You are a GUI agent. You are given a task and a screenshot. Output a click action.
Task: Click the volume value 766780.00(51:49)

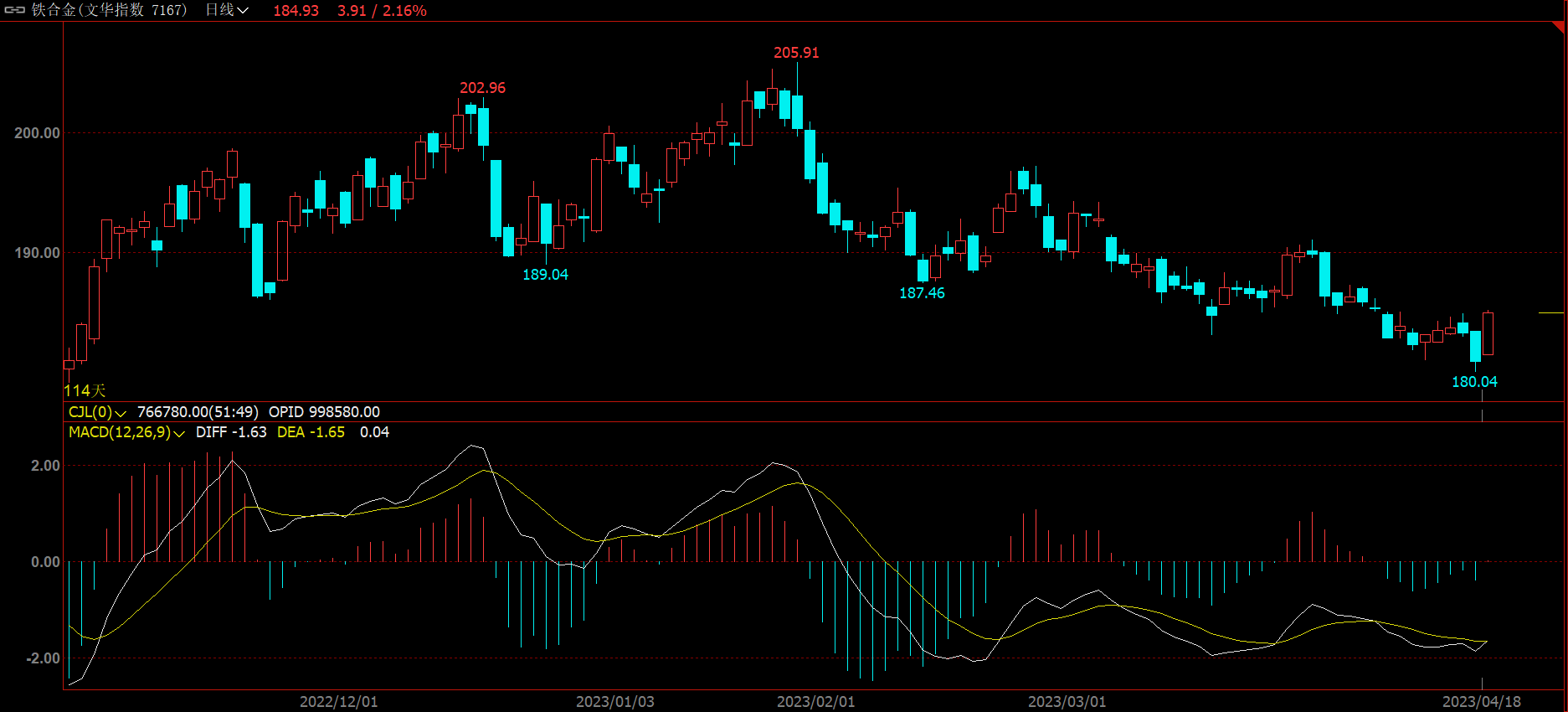coord(198,412)
